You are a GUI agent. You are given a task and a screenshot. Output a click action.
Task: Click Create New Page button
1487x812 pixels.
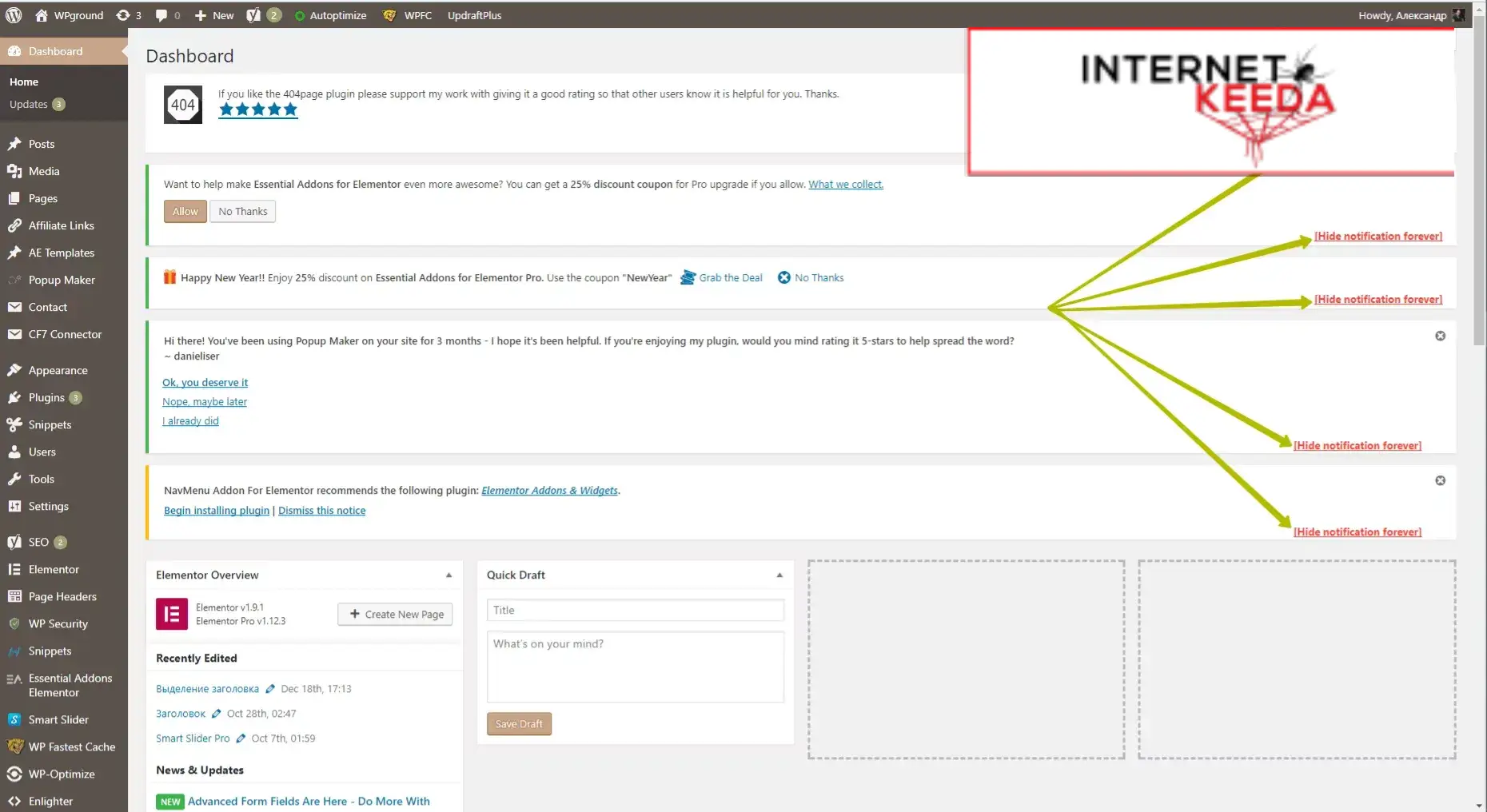pos(395,614)
